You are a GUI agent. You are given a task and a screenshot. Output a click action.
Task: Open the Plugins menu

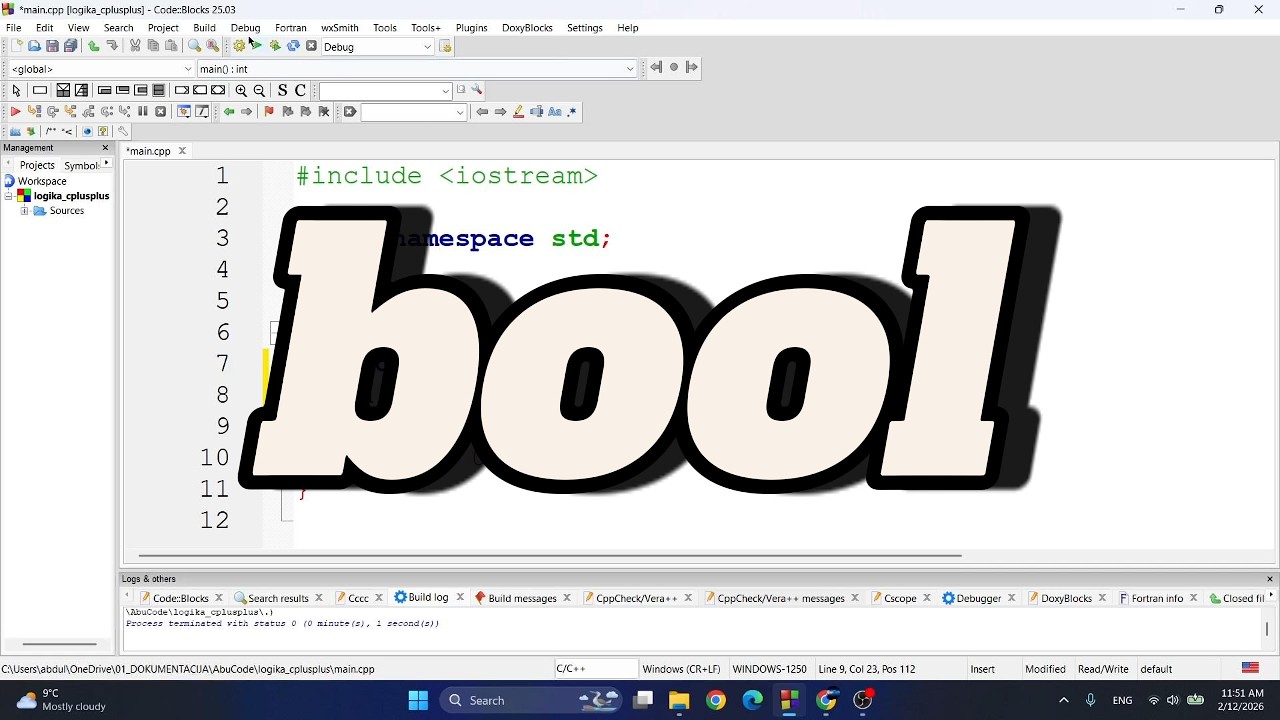[x=471, y=28]
